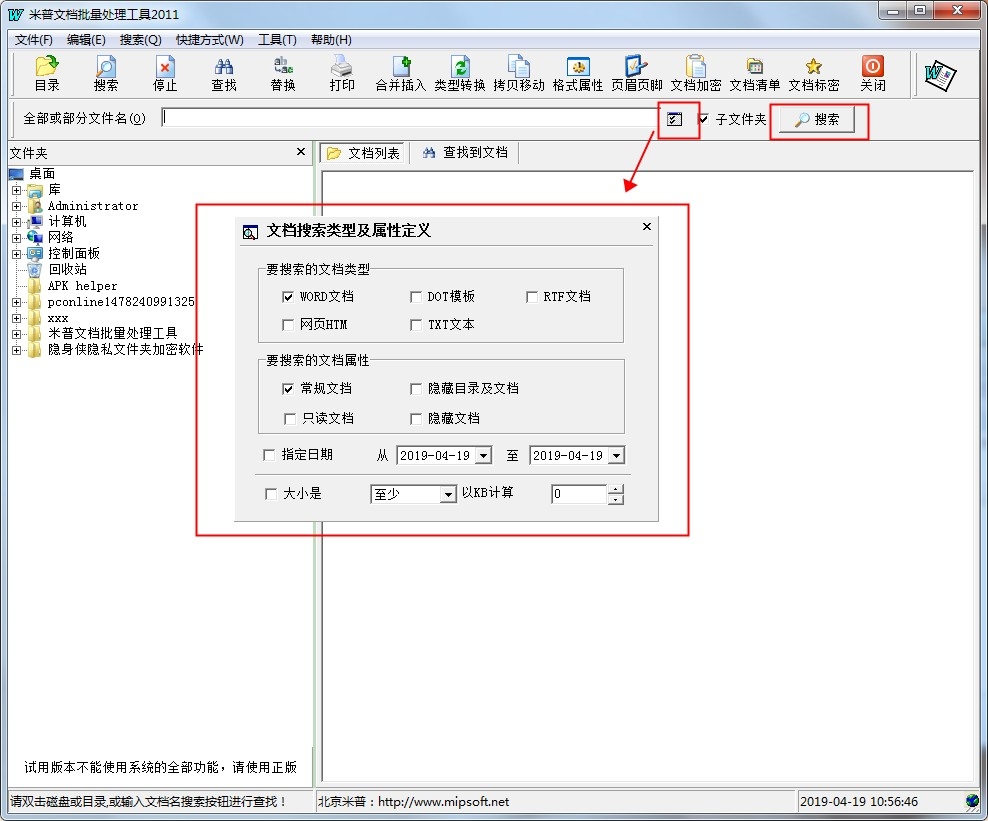Screen dimensions: 988x821
Task: Expand the 隐身侠隐私文件夹加密软件 folder node
Action: 16,350
